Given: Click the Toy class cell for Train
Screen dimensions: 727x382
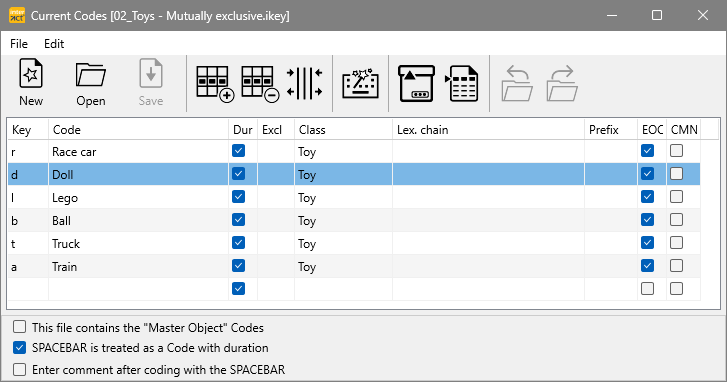Looking at the screenshot, I should (x=344, y=266).
